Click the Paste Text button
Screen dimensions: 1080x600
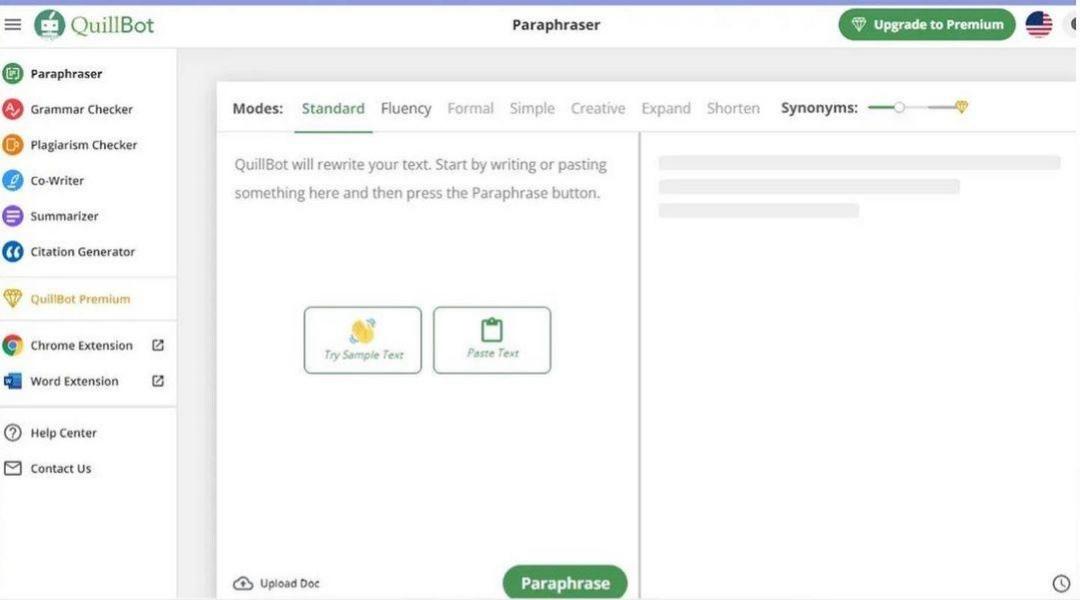(x=492, y=340)
